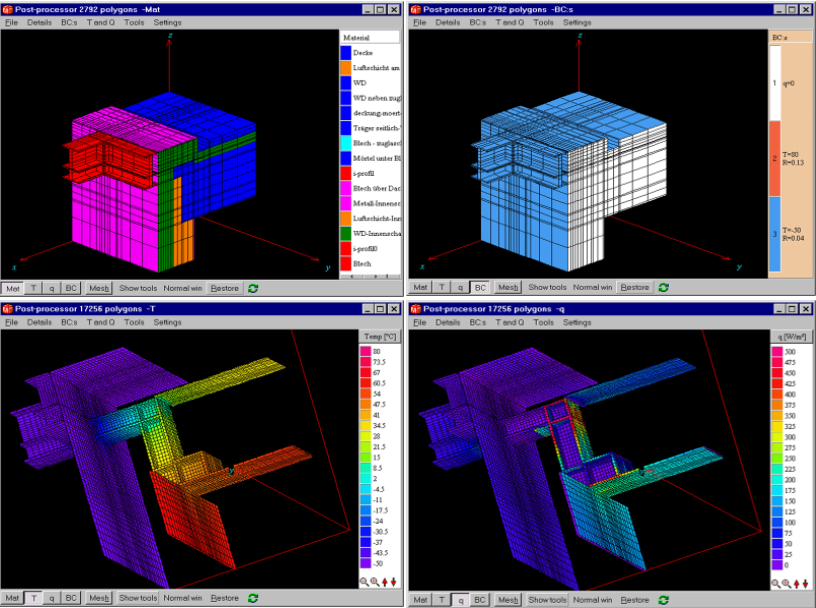Click red down arrow under q legend
Screen dimensions: 816x608
pos(805,584)
